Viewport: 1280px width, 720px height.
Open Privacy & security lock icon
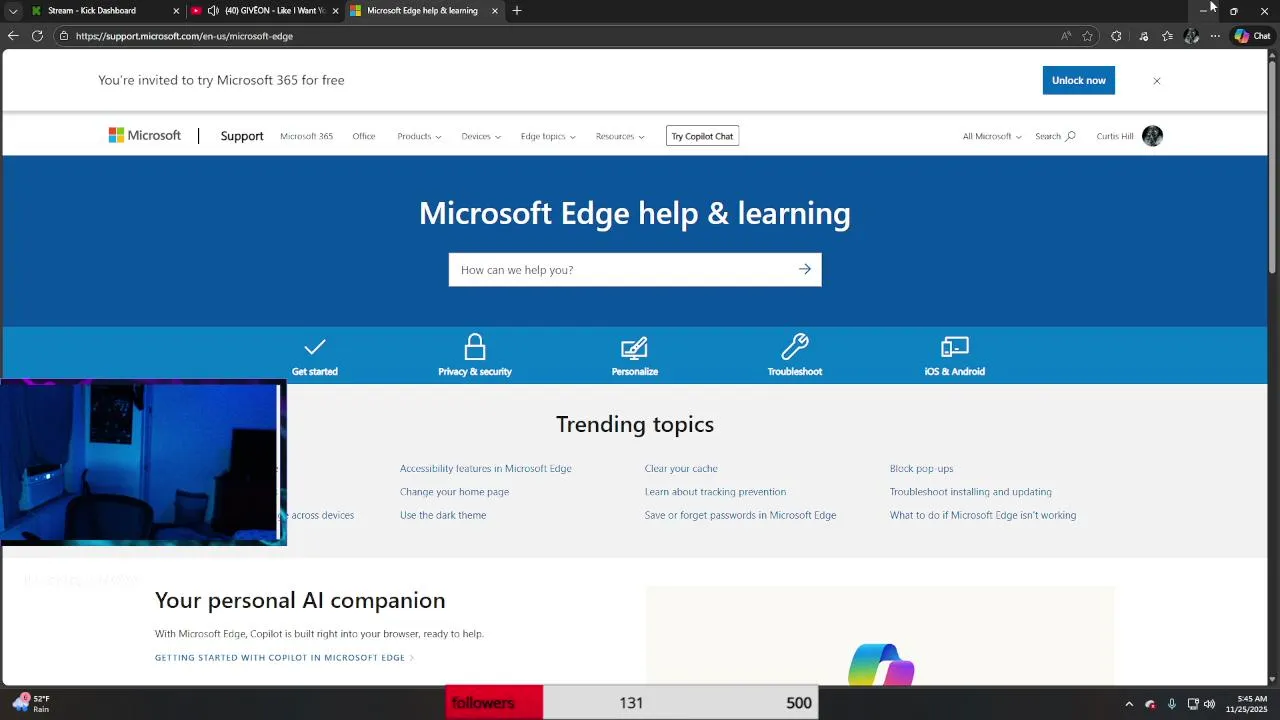tap(475, 347)
